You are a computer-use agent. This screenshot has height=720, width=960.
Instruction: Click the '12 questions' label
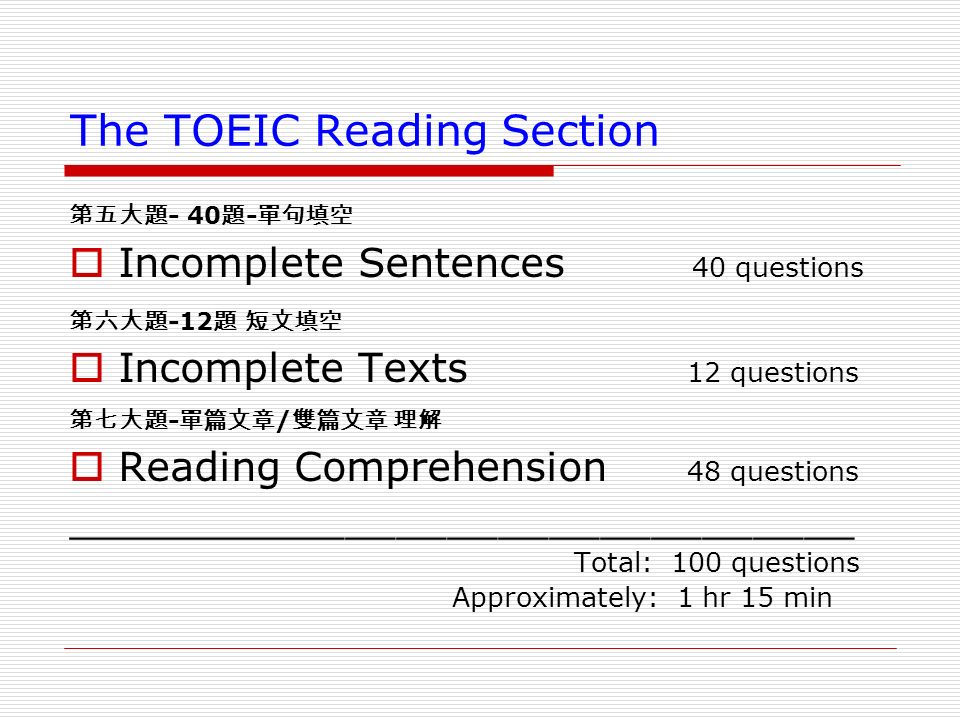[773, 373]
